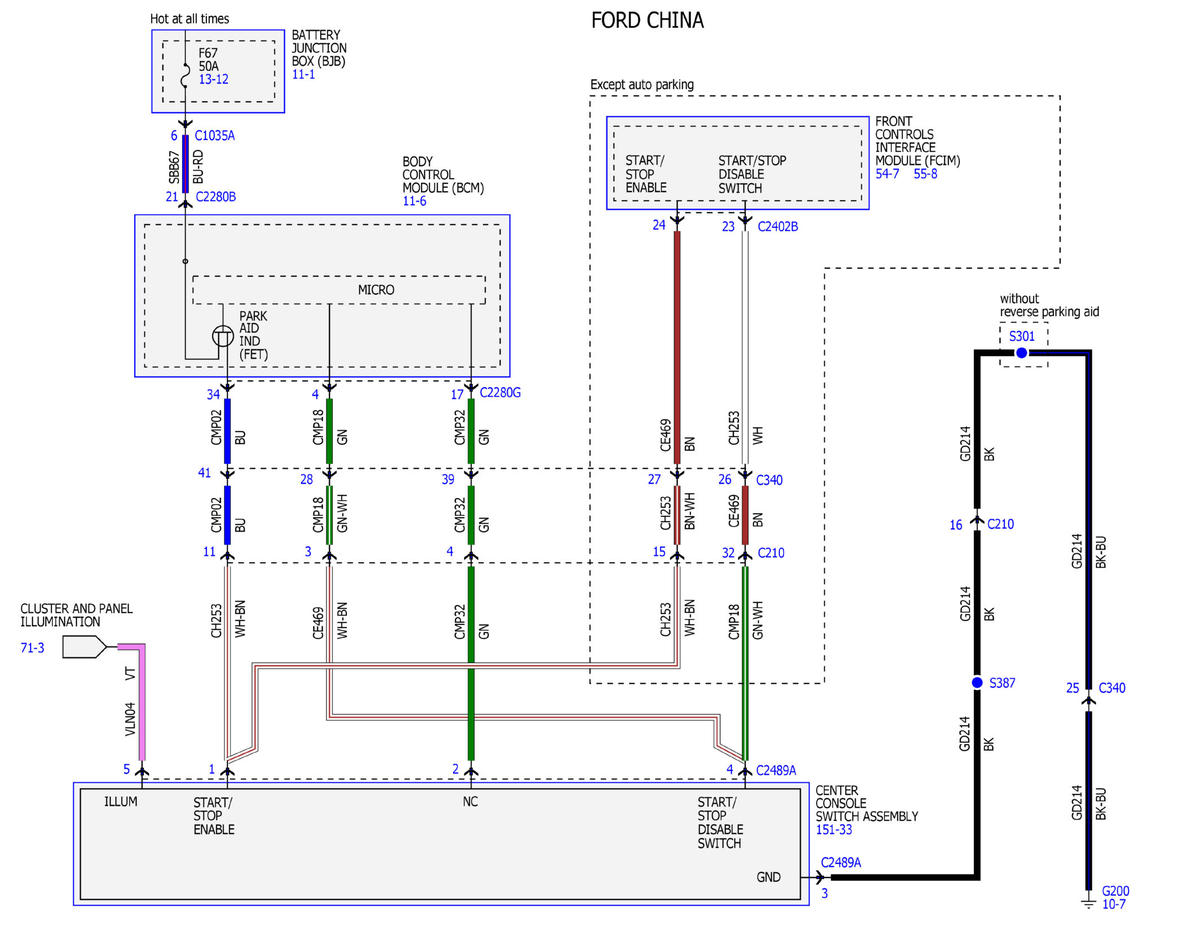Screen dimensions: 1200x927
Task: Open the G200 ground link
Action: 1115,891
